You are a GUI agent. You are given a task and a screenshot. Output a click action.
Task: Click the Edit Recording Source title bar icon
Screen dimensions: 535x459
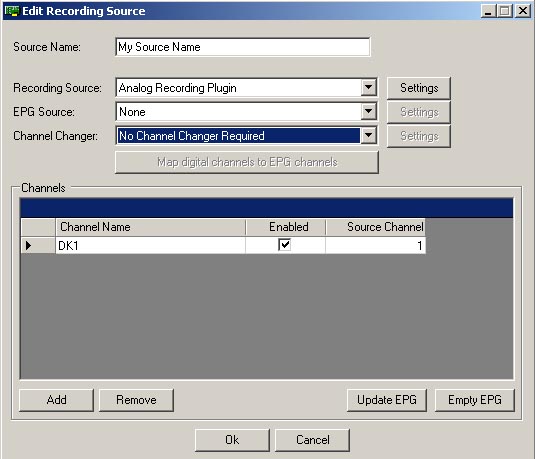(x=12, y=11)
